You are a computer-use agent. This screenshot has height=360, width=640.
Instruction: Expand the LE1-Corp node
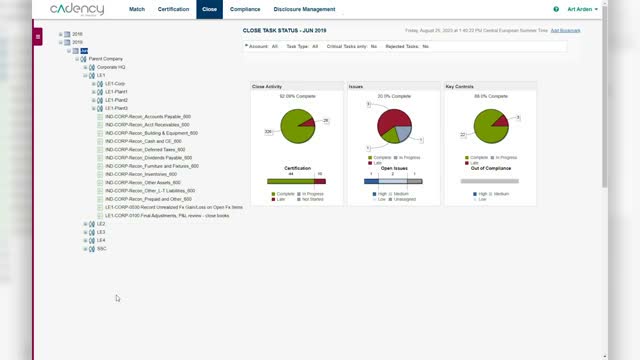tap(93, 84)
